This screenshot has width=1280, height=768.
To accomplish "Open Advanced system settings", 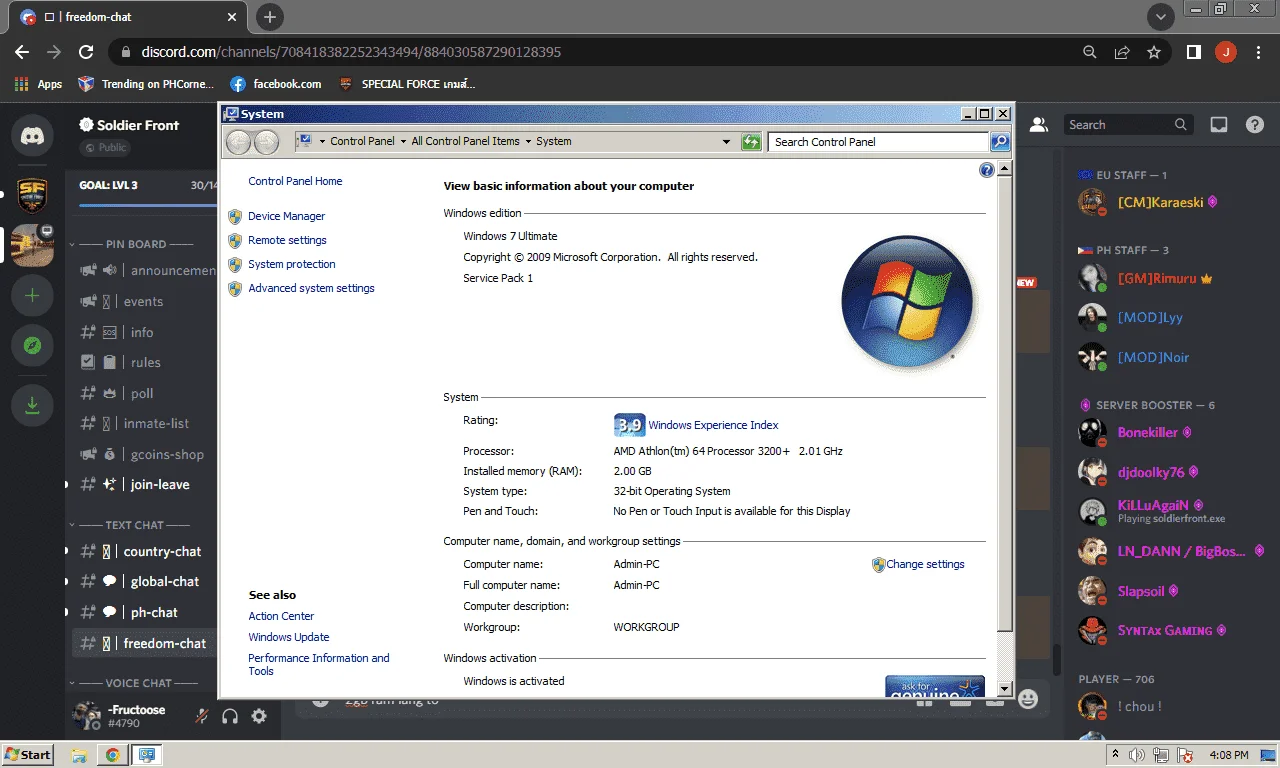I will click(x=311, y=288).
